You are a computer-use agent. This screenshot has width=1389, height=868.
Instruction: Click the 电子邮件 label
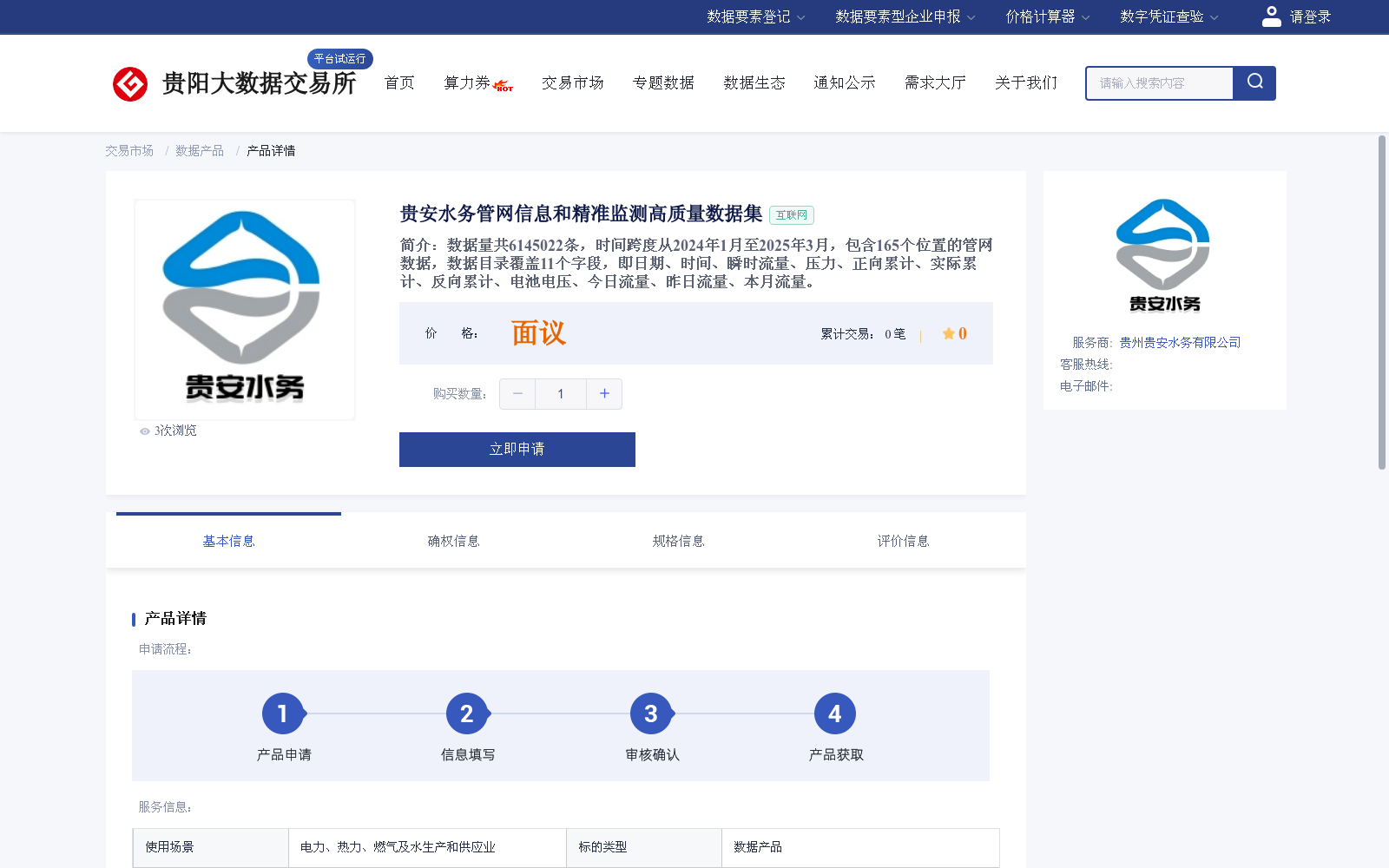pyautogui.click(x=1086, y=386)
